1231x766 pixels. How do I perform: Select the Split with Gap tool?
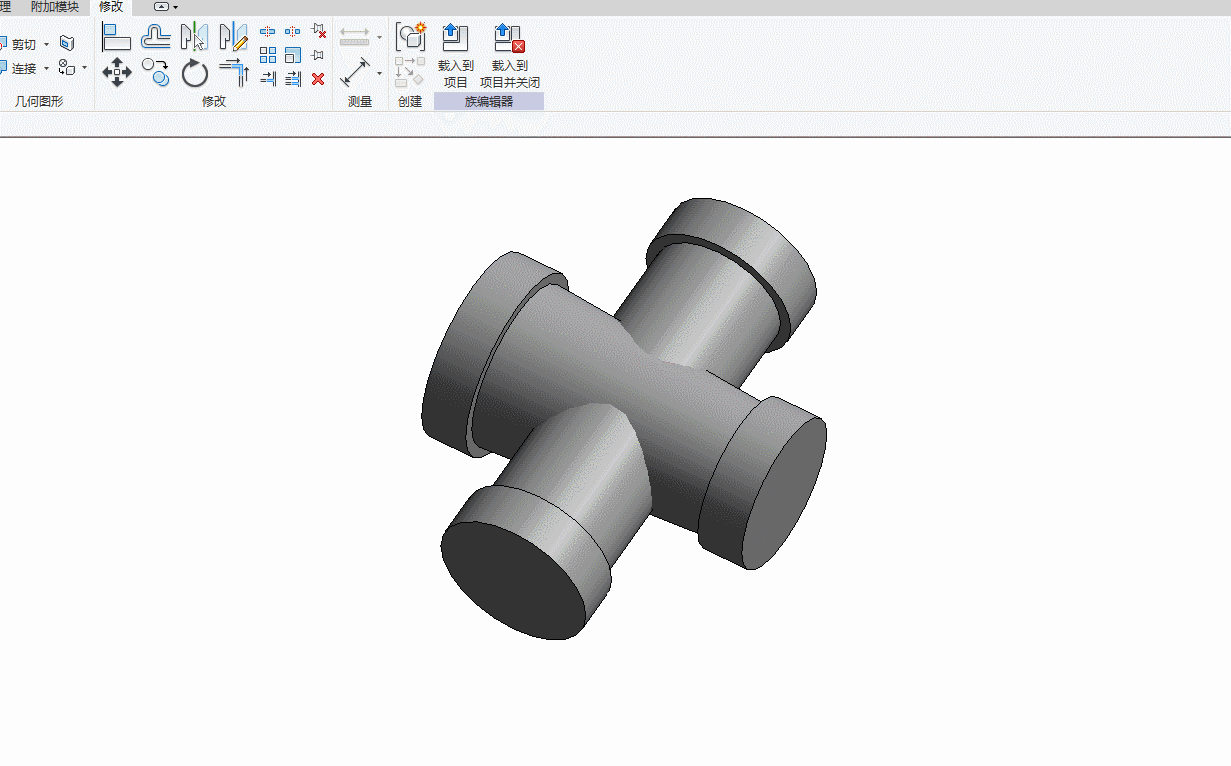pos(293,31)
